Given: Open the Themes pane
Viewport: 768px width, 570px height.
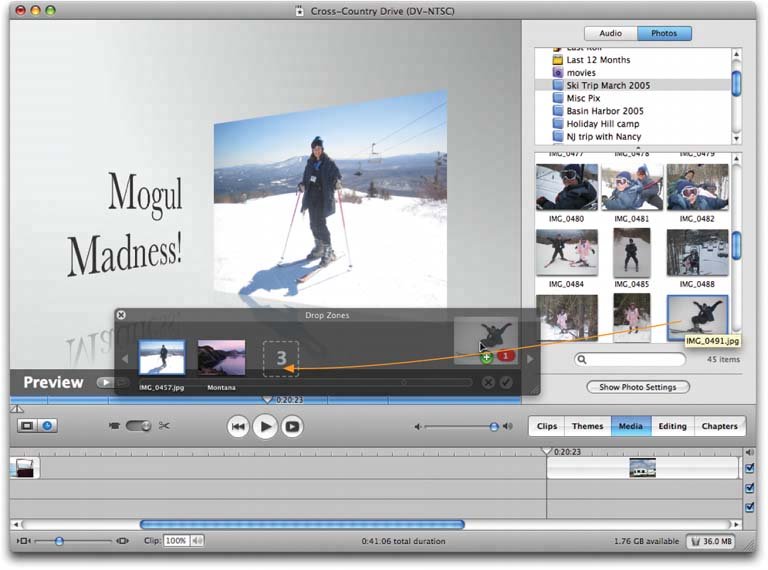Looking at the screenshot, I should coord(587,426).
